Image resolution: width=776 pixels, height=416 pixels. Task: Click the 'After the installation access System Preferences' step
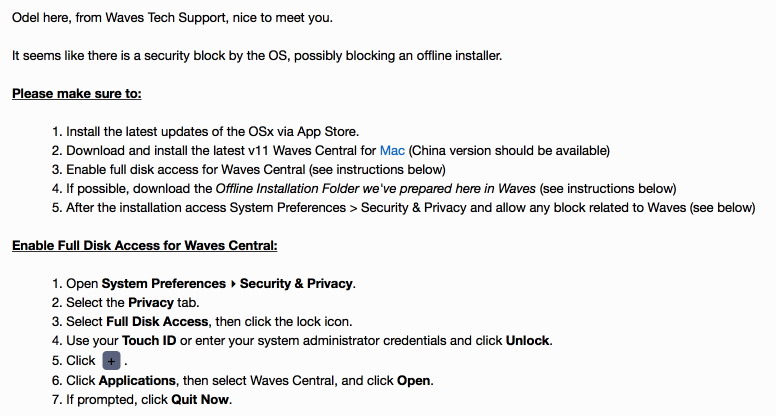[x=403, y=207]
